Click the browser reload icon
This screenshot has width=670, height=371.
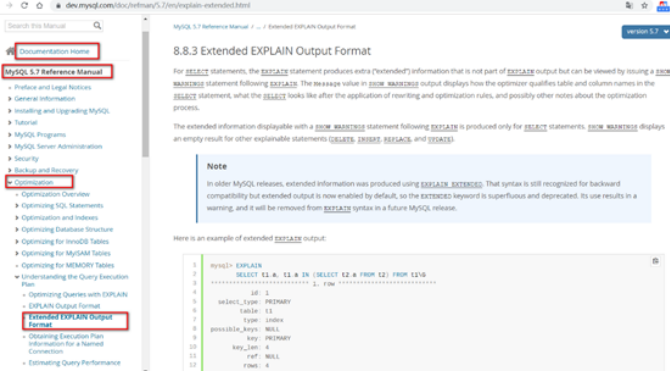pyautogui.click(x=24, y=6)
